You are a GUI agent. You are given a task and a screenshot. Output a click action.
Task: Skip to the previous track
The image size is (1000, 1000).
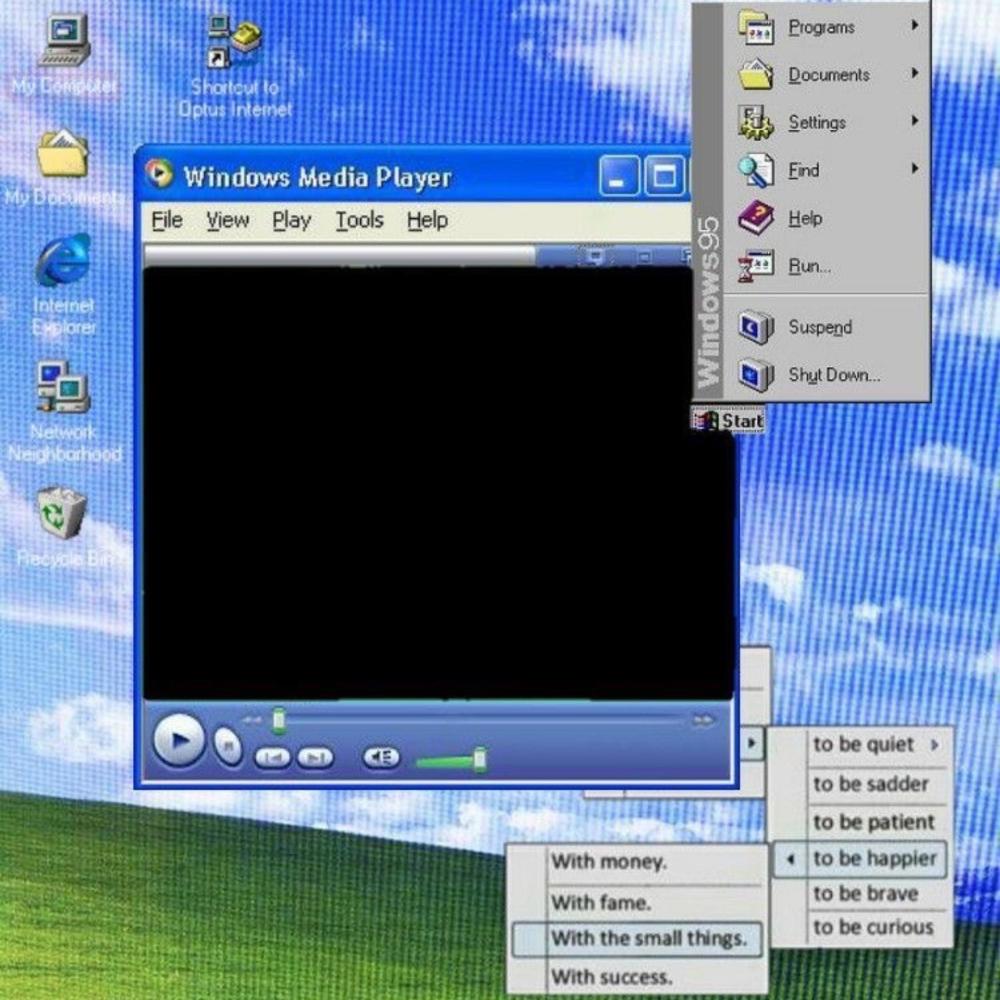click(272, 757)
